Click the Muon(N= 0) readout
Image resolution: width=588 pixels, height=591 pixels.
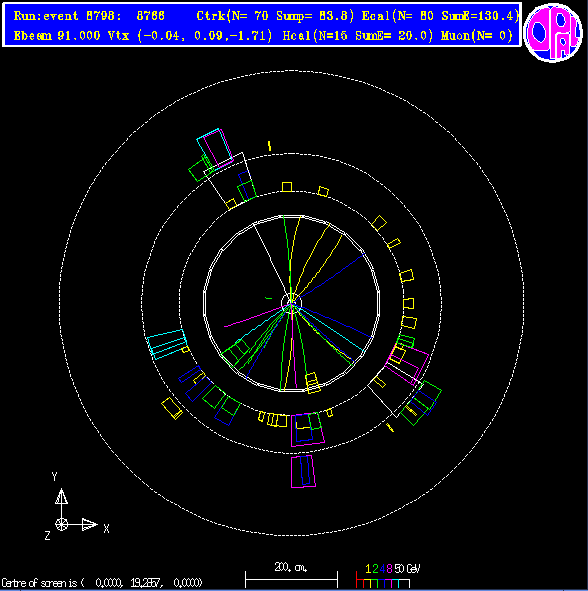477,36
